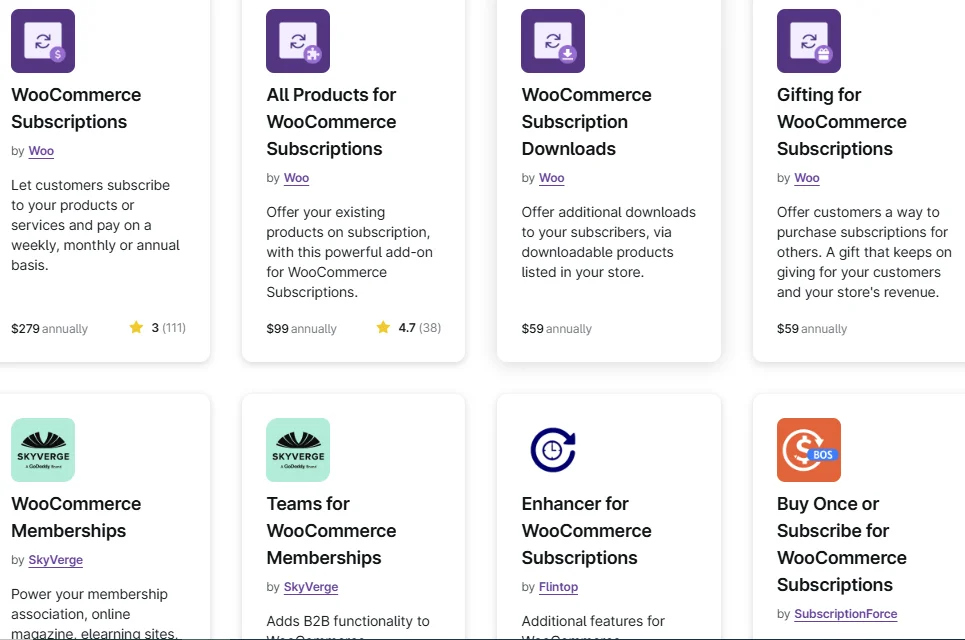
Task: Click the 4.7 (38) rating text
Action: [420, 327]
